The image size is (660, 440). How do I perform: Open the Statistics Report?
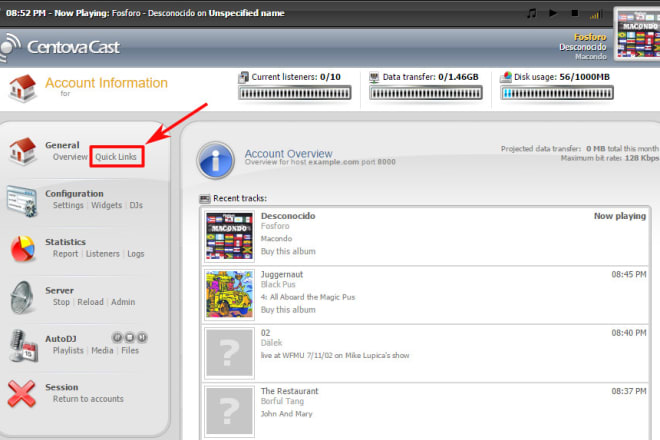tap(66, 254)
